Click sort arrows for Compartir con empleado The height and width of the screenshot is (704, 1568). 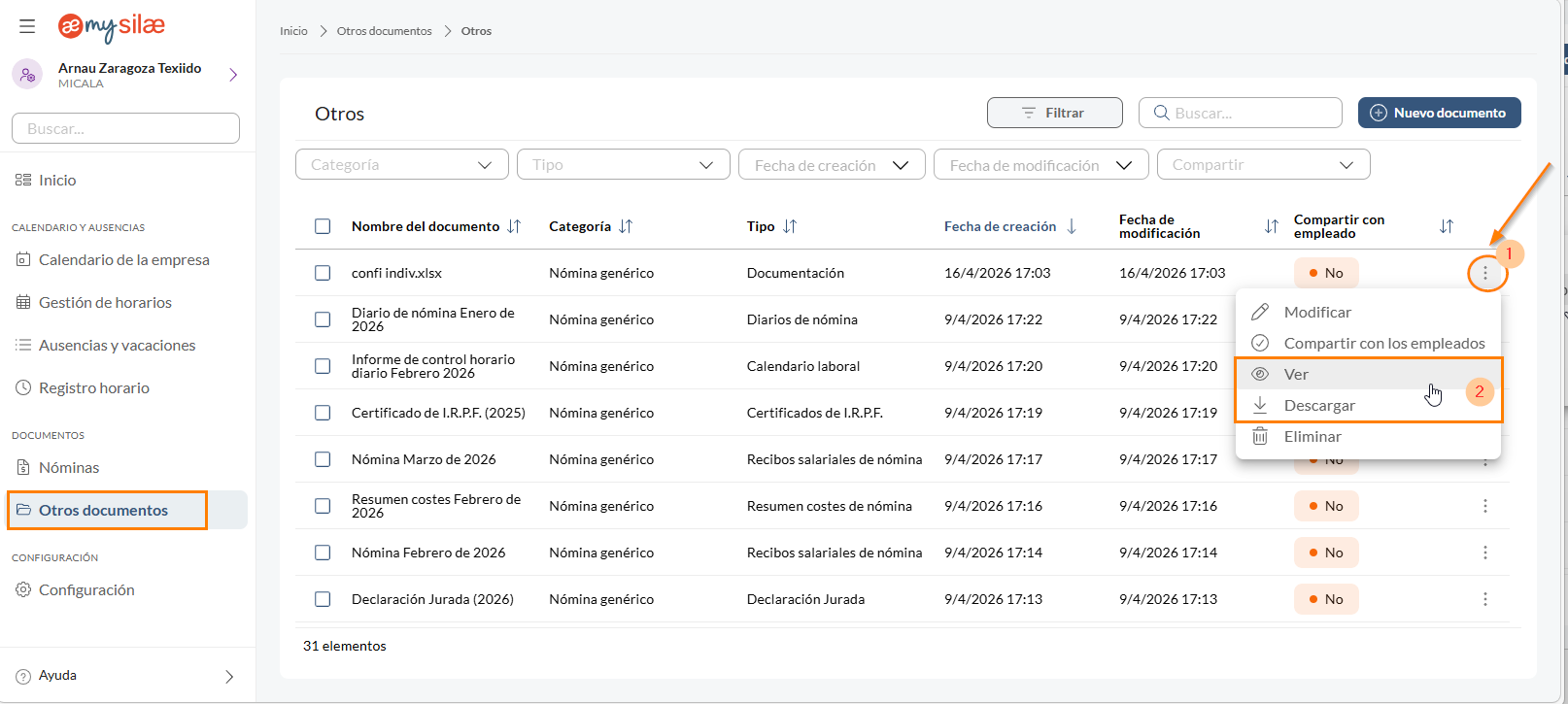[x=1446, y=226]
